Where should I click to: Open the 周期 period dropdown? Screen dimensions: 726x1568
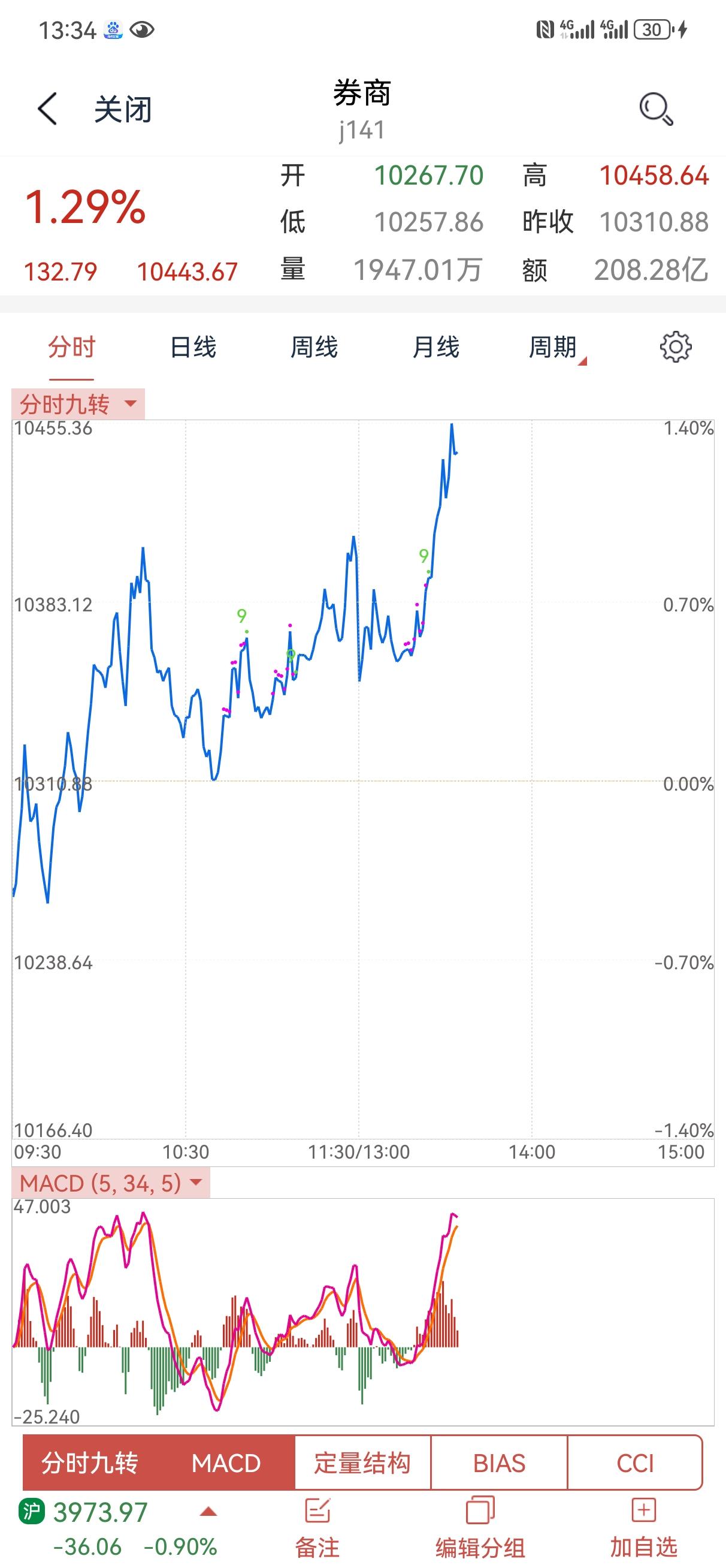(556, 348)
